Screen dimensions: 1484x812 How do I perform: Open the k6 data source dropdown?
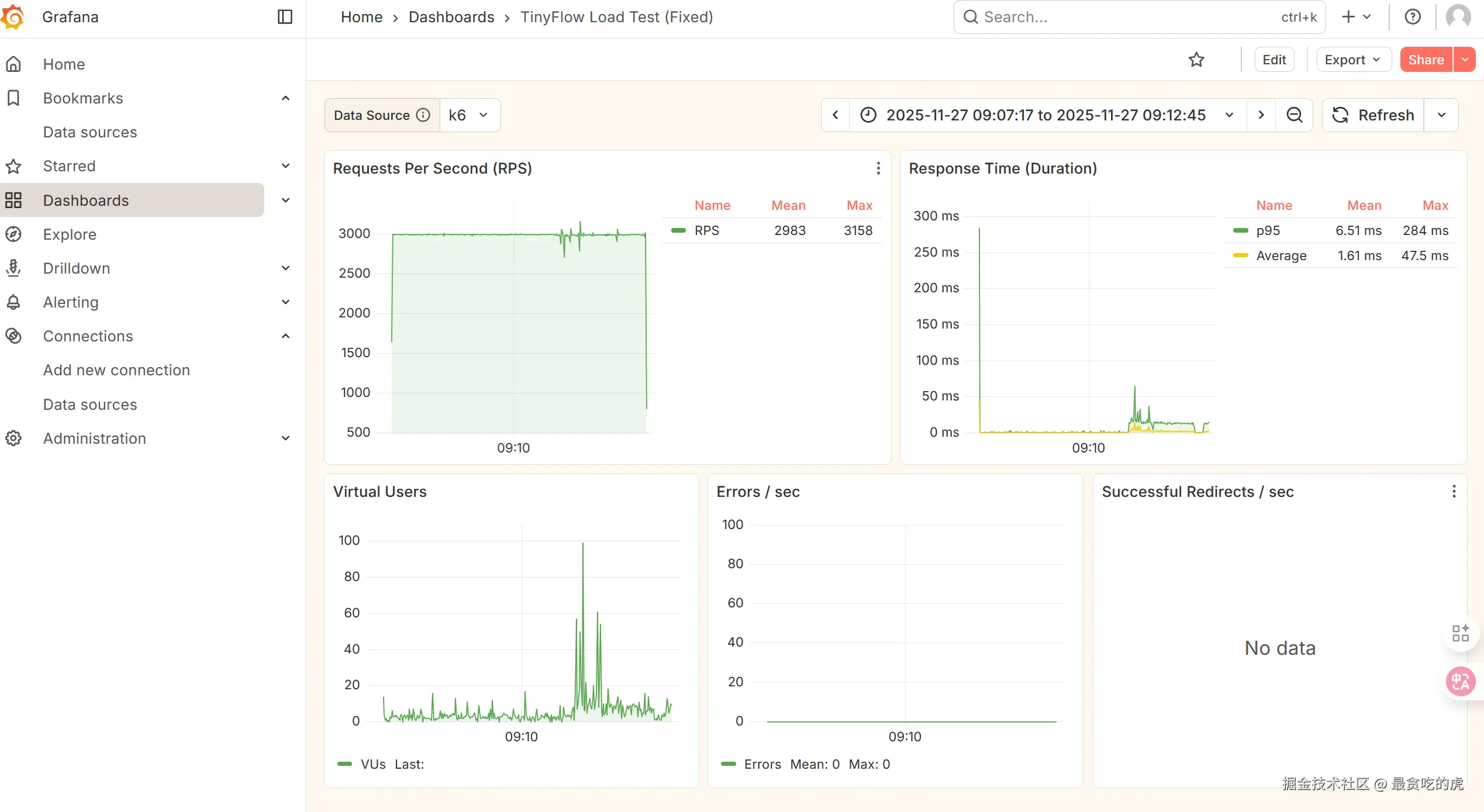469,115
